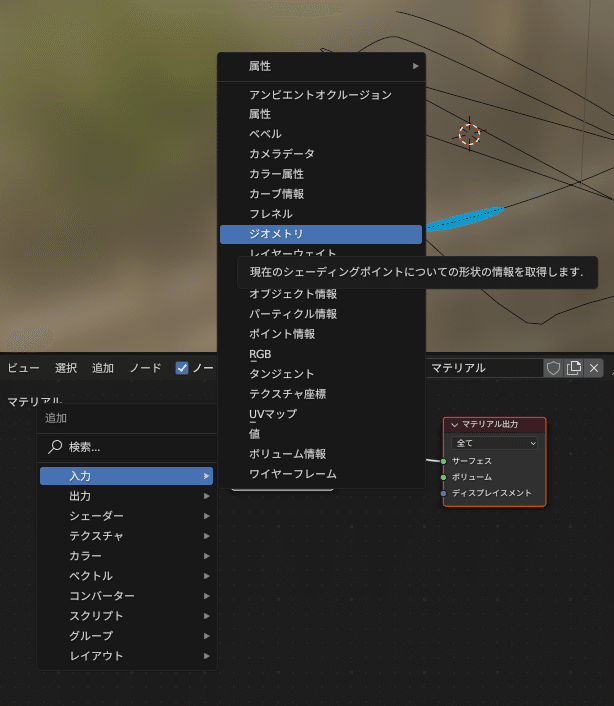Choose ポイント情報 entry
Screen dimensions: 614x706
[321, 334]
